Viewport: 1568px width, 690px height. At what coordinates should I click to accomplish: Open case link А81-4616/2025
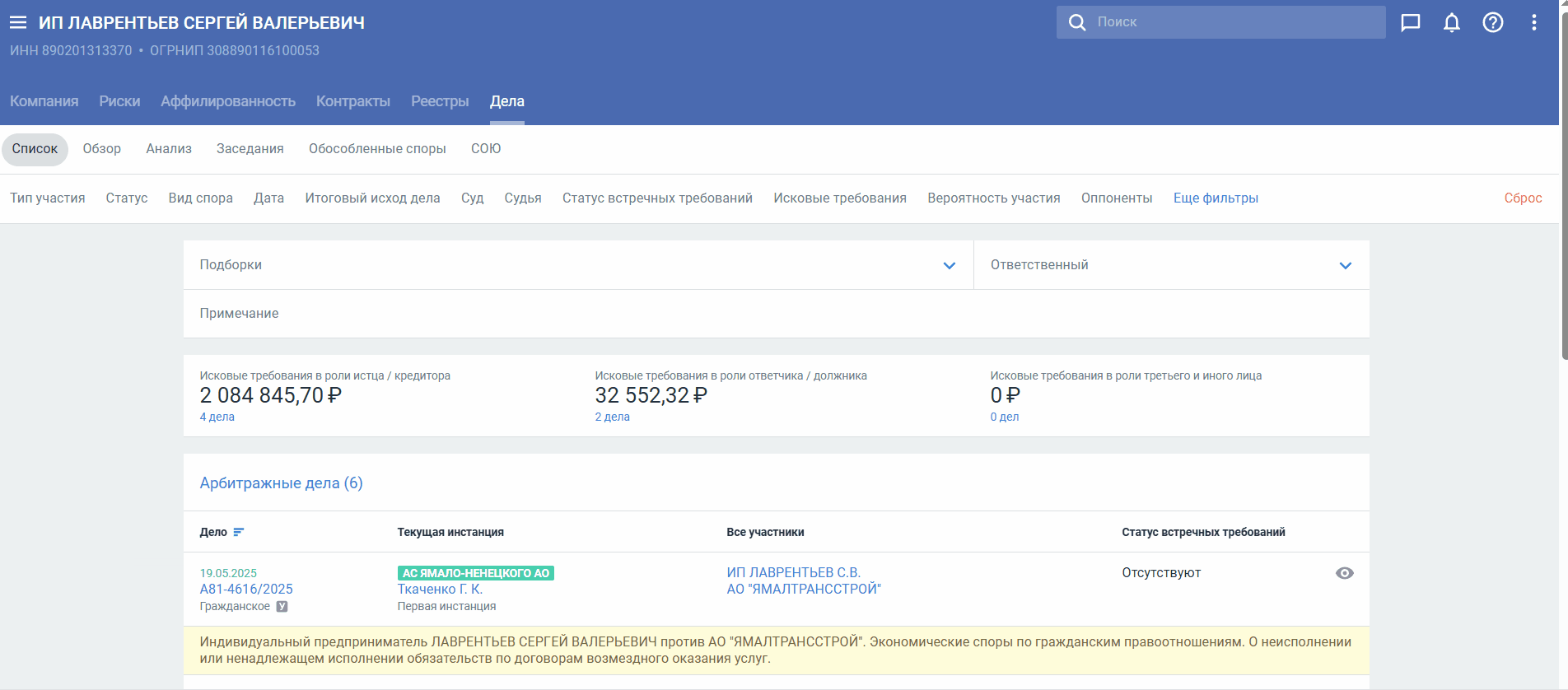[246, 590]
